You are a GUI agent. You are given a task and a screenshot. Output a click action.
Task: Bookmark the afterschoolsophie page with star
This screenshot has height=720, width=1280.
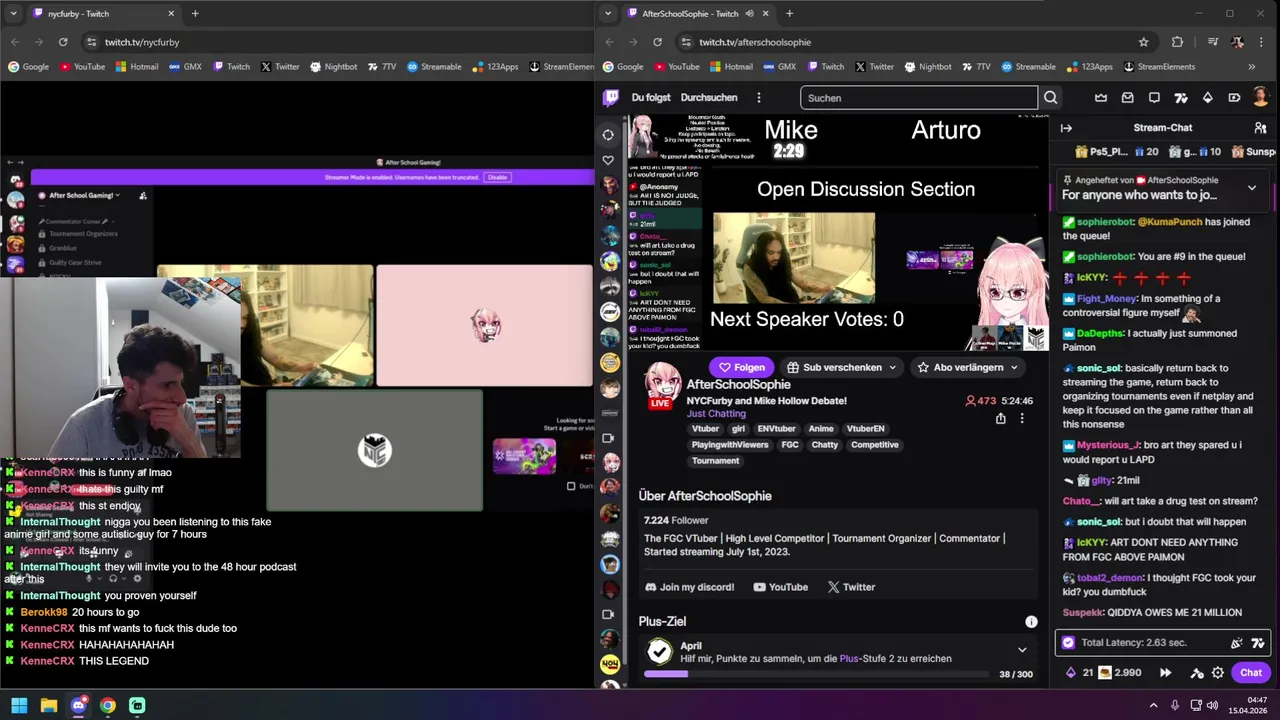1143,42
